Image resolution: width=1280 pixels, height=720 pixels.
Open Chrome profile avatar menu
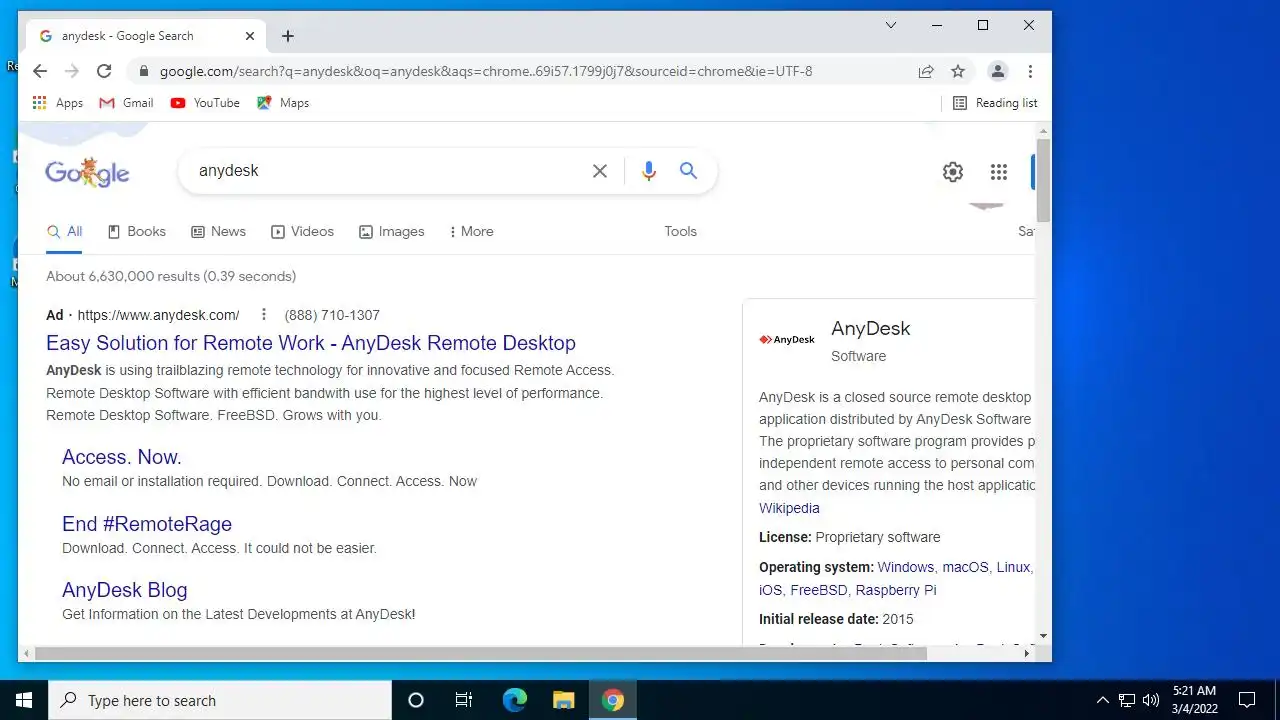click(997, 71)
